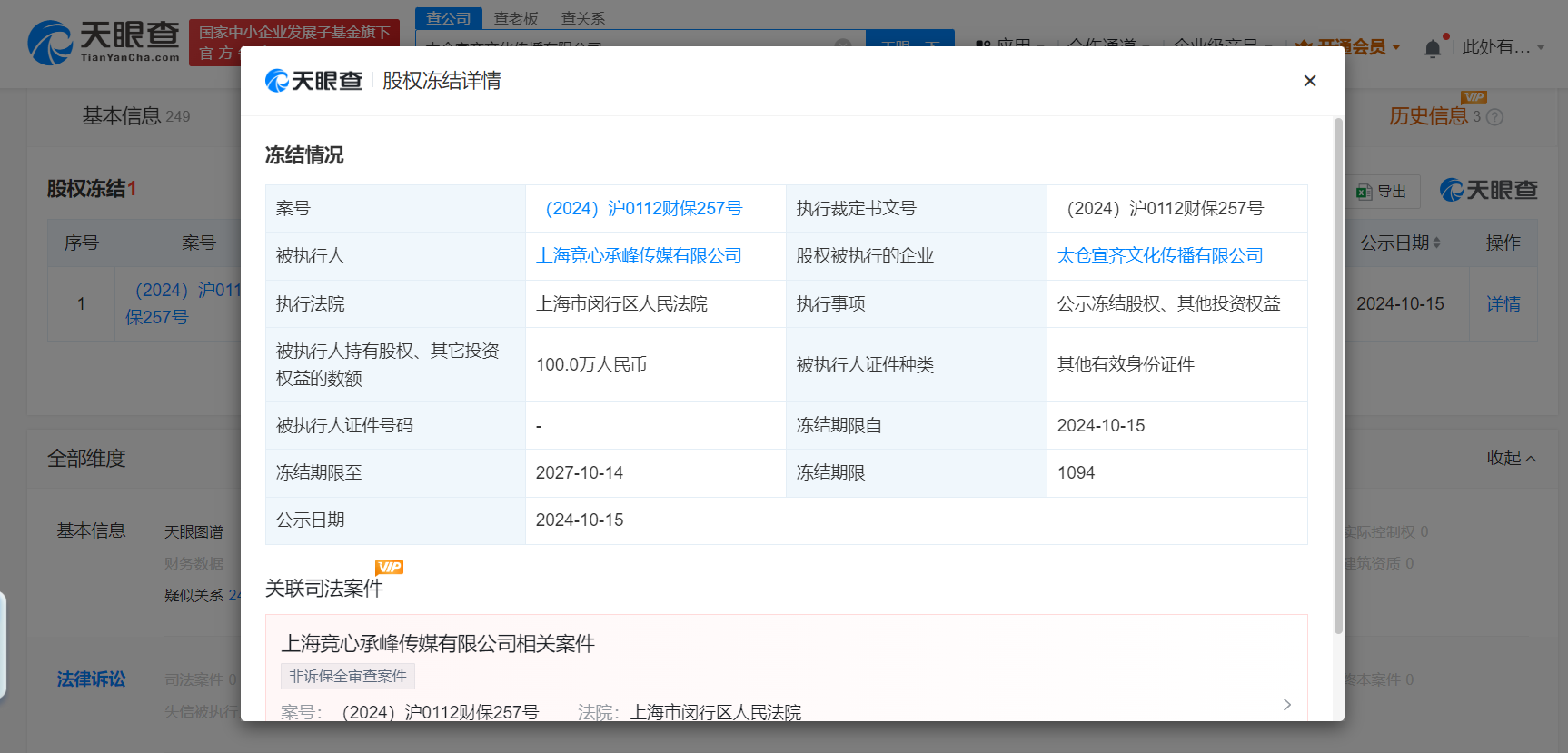This screenshot has width=1568, height=753.
Task: Open the 上海竞心承峰传媒有限公司 company link
Action: click(639, 256)
